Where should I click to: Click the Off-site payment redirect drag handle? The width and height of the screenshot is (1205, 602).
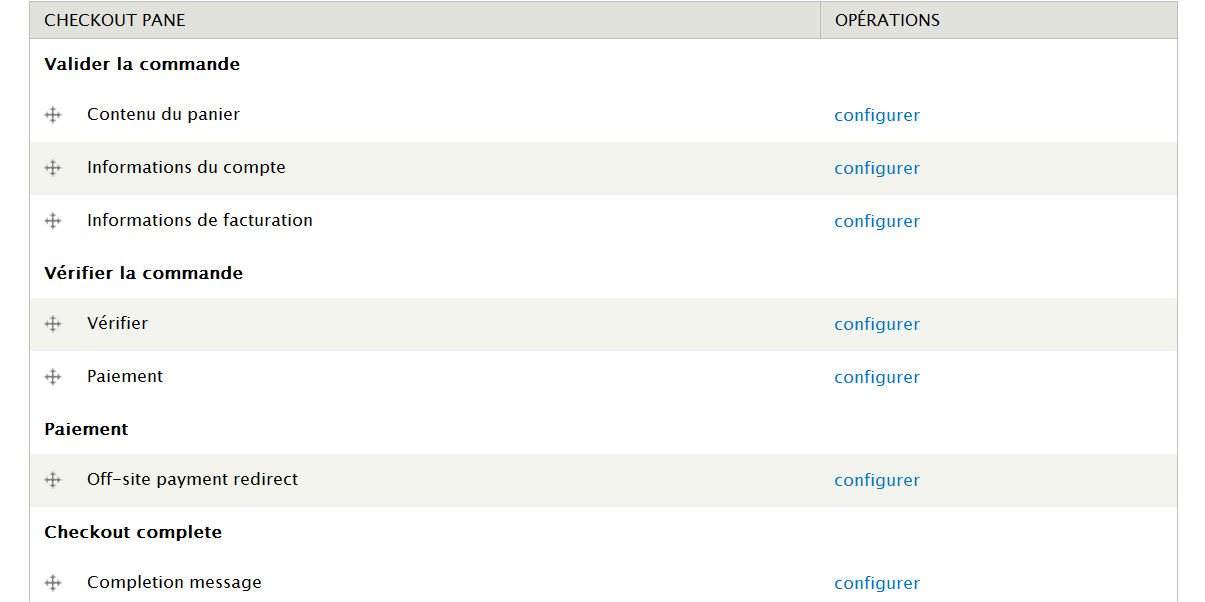(53, 480)
